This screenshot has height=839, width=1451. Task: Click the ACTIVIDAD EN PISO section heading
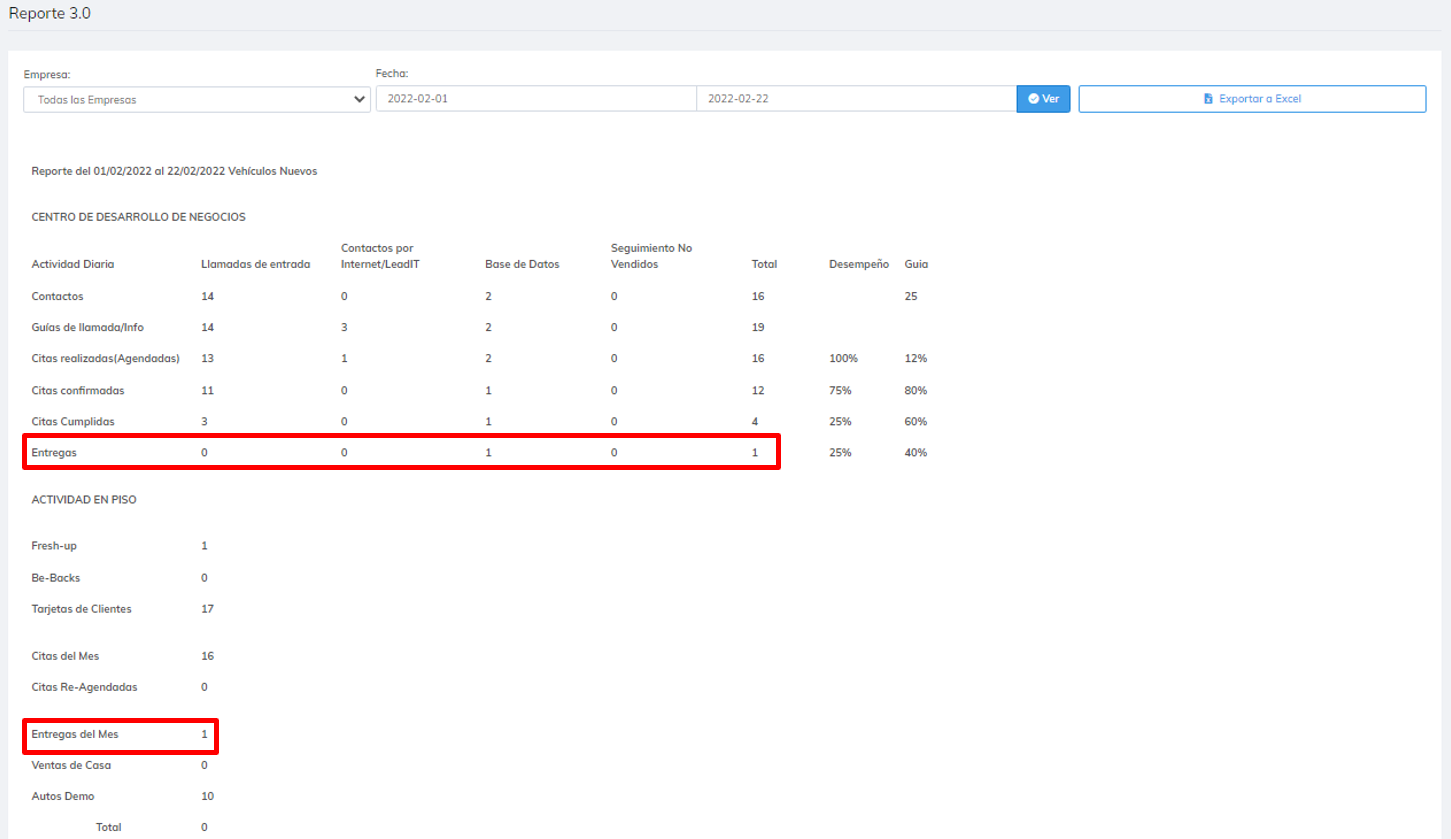84,500
